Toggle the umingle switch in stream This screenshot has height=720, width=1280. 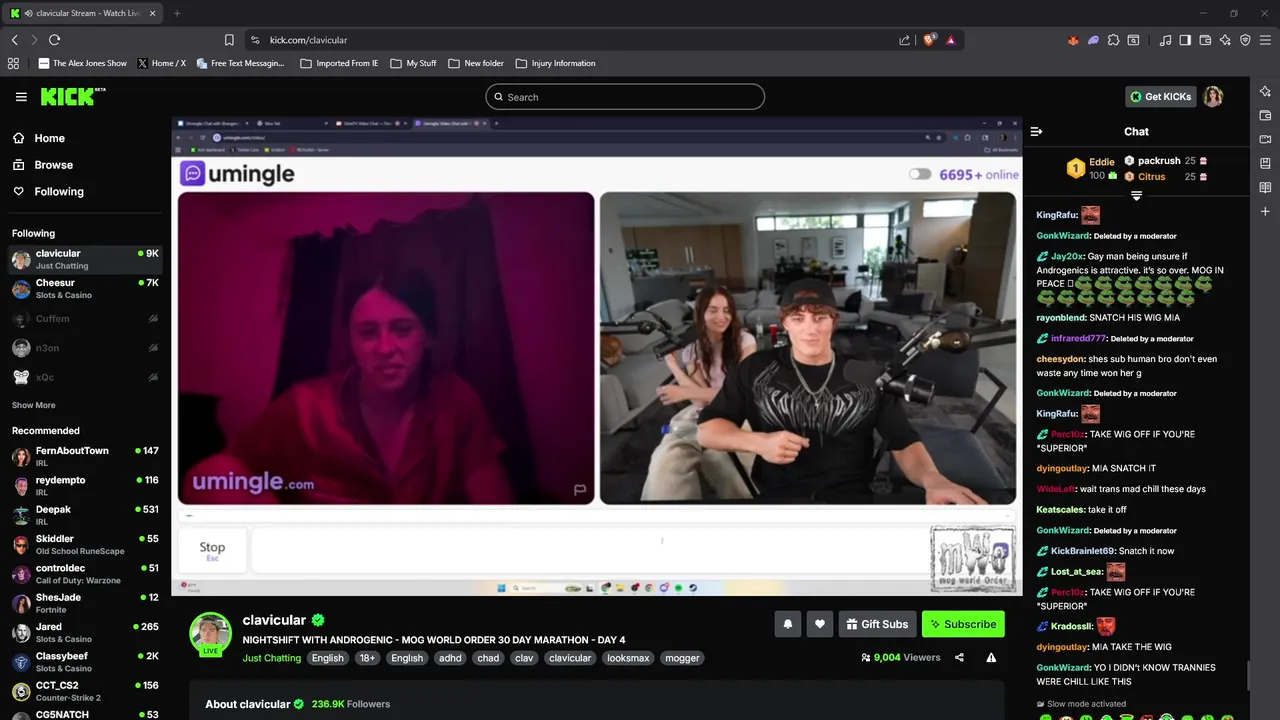(x=920, y=174)
